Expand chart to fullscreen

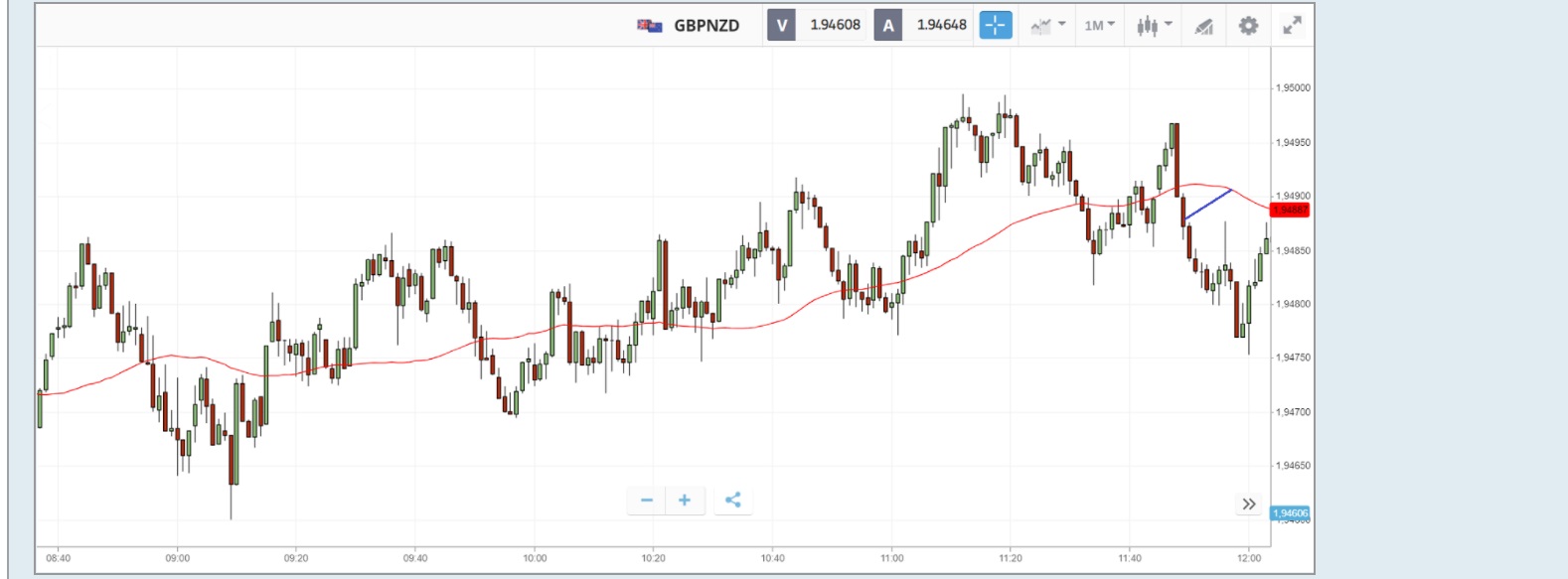(x=1292, y=26)
